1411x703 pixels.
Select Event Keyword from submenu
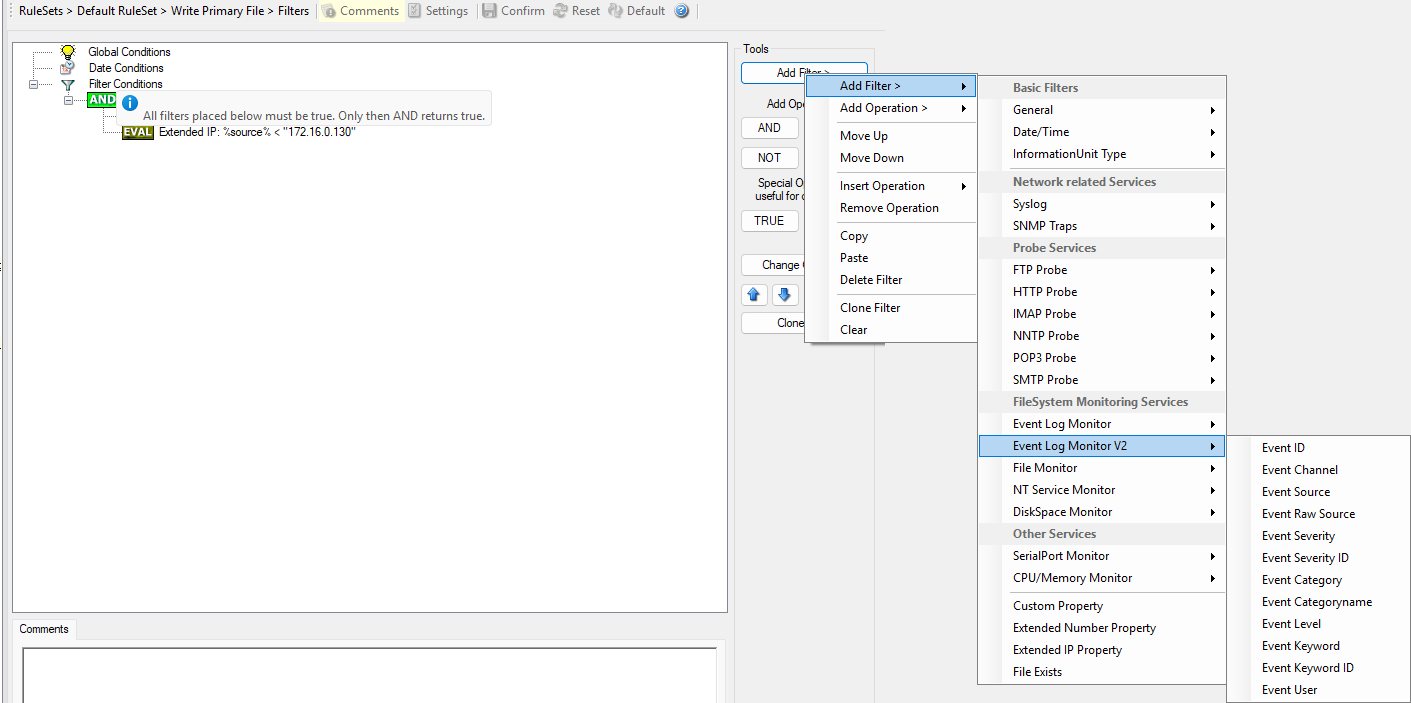tap(1319, 646)
